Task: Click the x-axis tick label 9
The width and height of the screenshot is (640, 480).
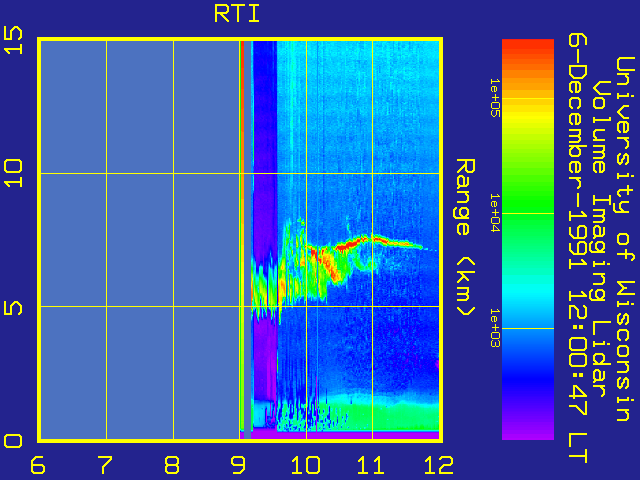Action: [238, 465]
